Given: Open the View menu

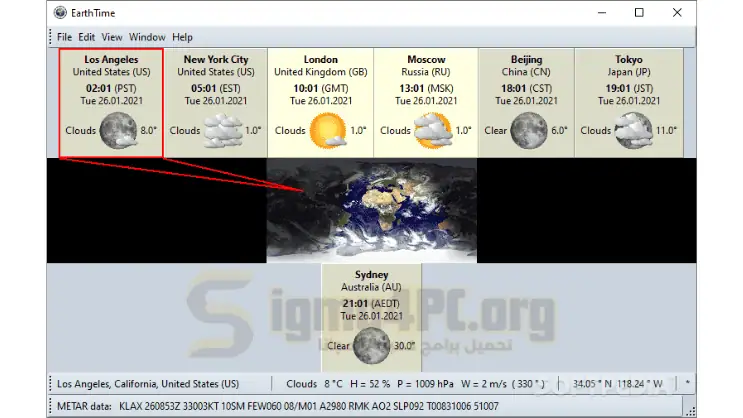Looking at the screenshot, I should pyautogui.click(x=112, y=37).
